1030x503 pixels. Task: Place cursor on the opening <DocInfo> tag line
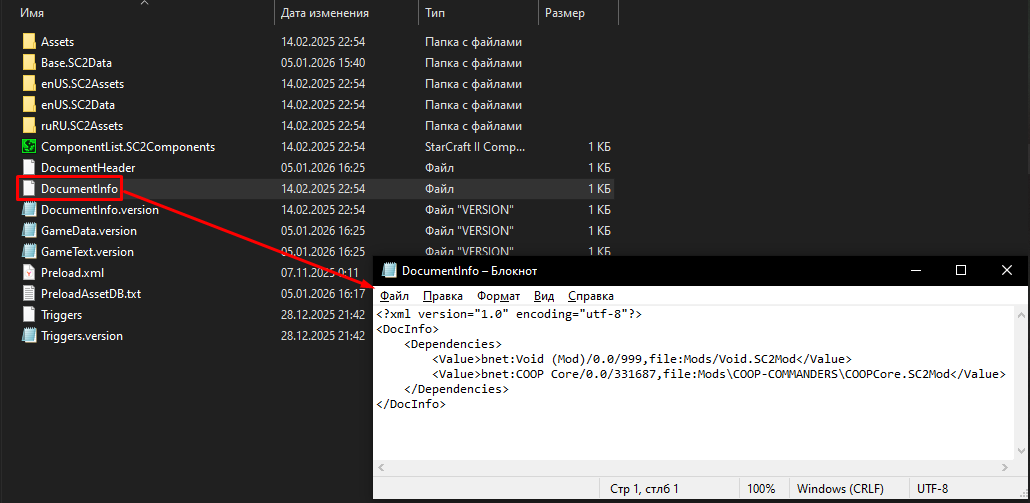(407, 329)
